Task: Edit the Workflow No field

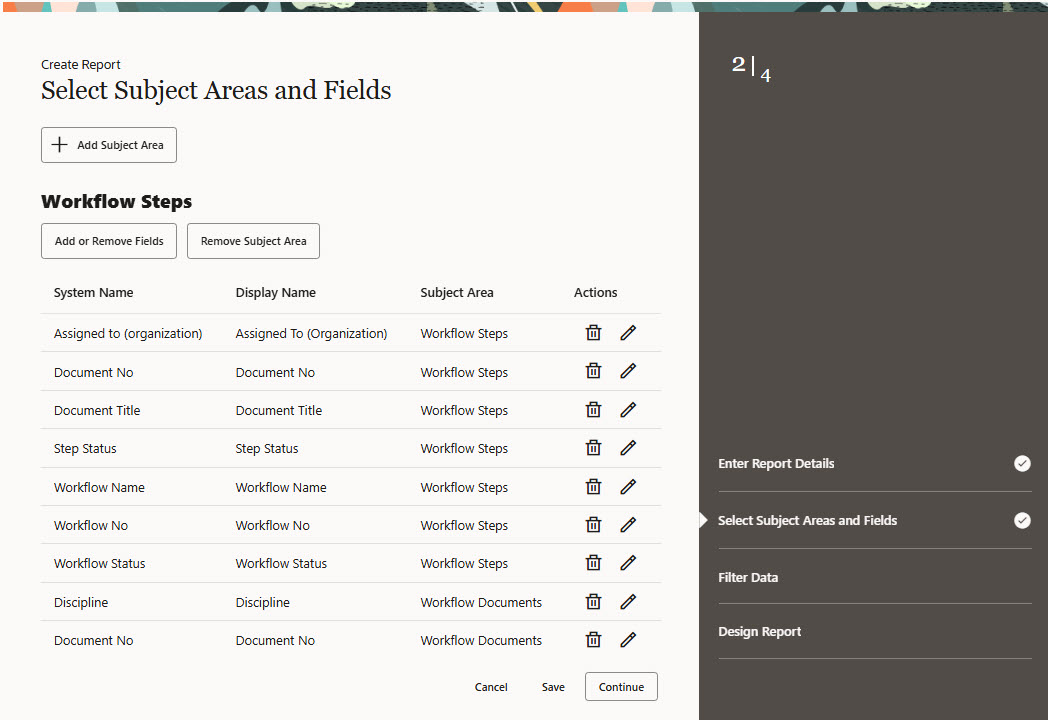Action: (628, 525)
